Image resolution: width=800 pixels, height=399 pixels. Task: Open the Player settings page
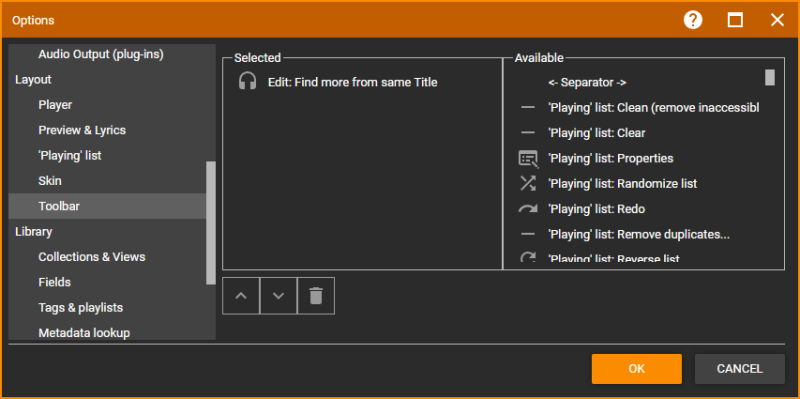[55, 105]
